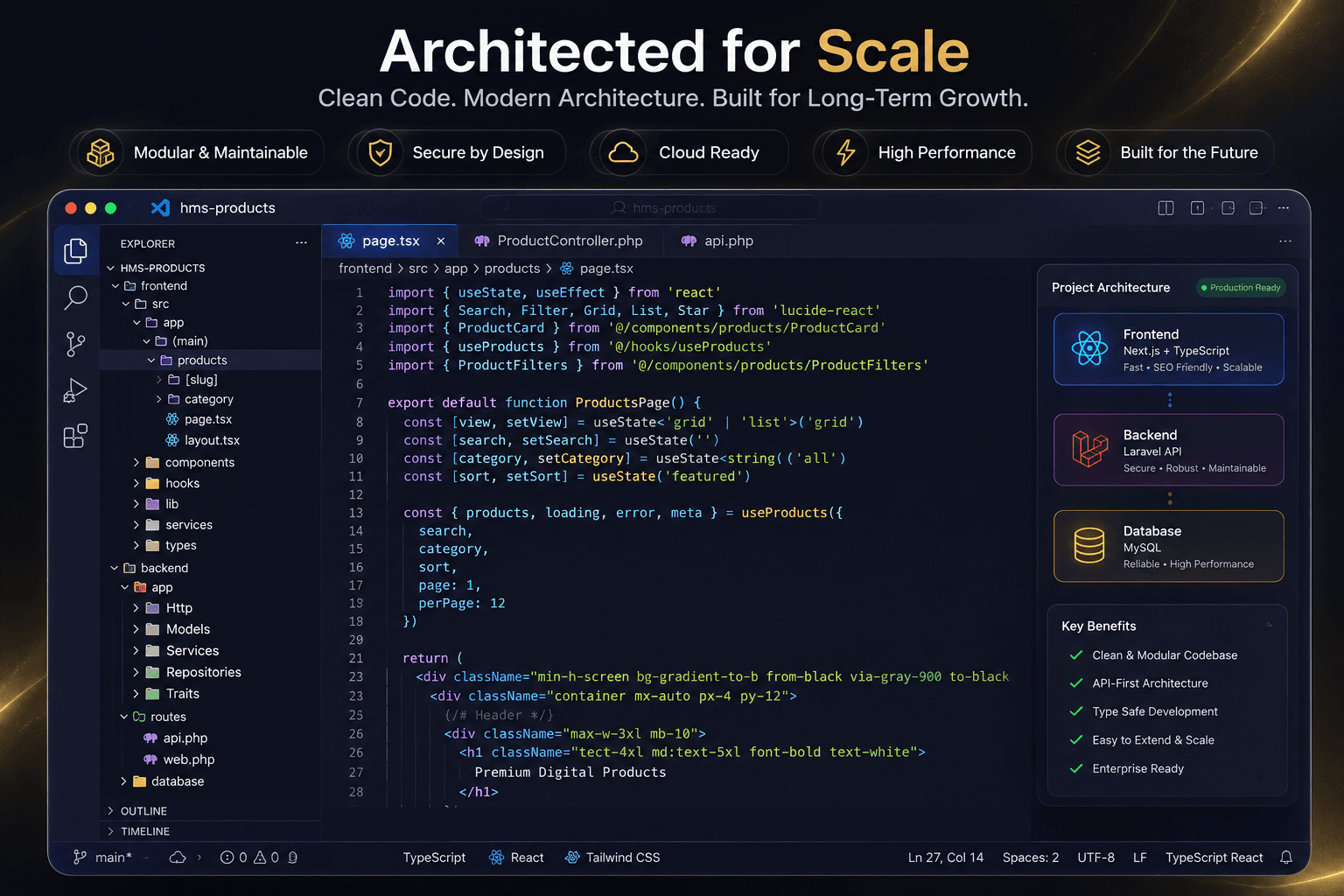Close the page.tsx tab
This screenshot has width=1344, height=896.
[x=441, y=241]
